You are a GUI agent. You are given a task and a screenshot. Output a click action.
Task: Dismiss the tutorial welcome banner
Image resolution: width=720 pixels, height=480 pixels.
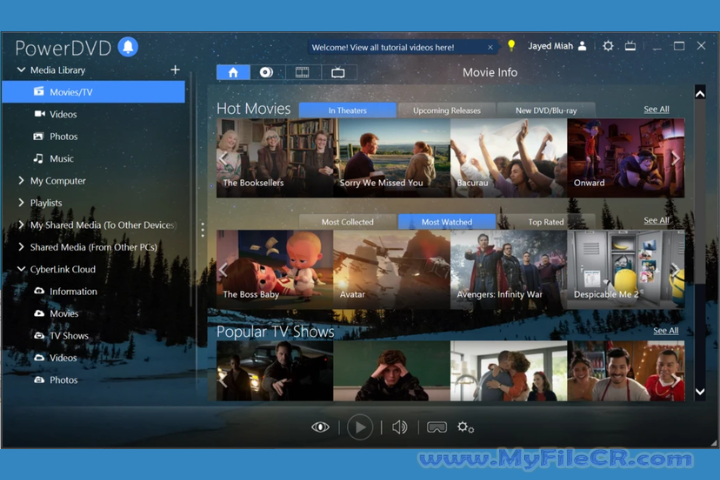pos(490,47)
